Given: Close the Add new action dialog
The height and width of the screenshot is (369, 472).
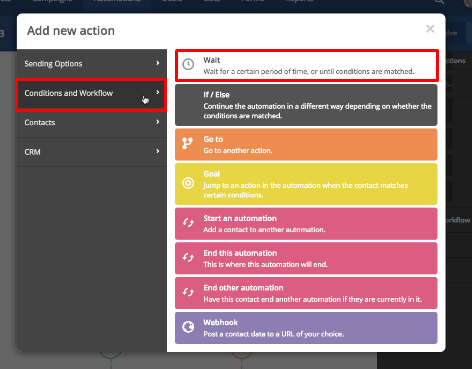Looking at the screenshot, I should point(430,29).
